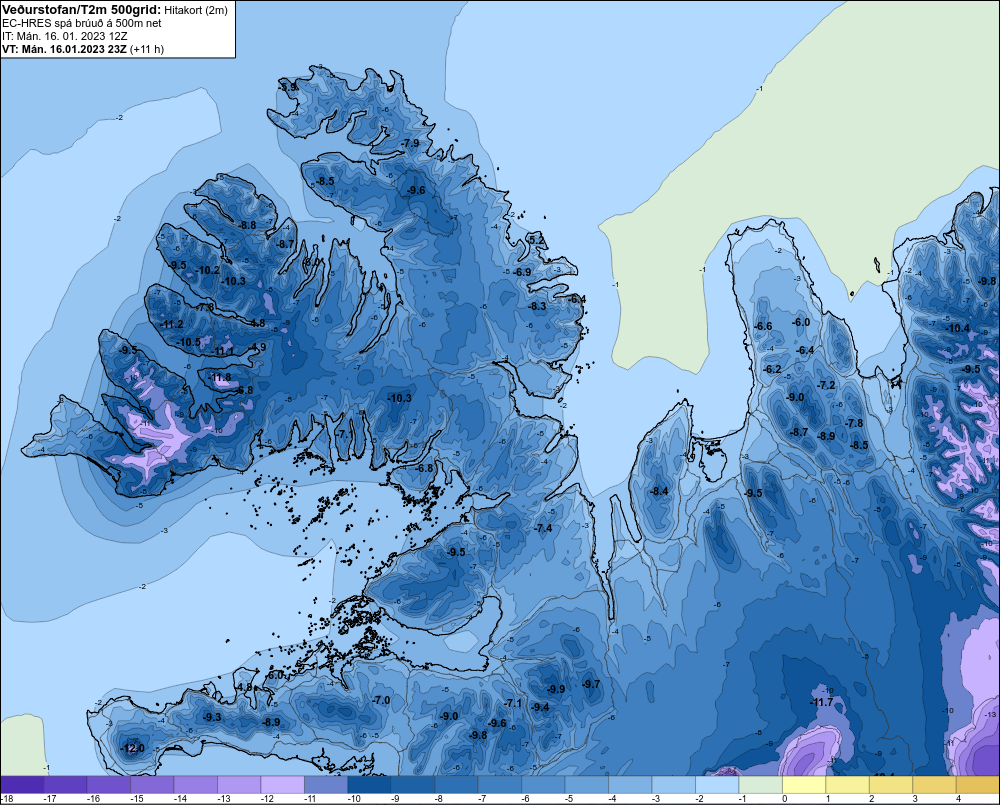Select legend swatch between -10 and -9
1000x805 pixels.
(x=369, y=785)
